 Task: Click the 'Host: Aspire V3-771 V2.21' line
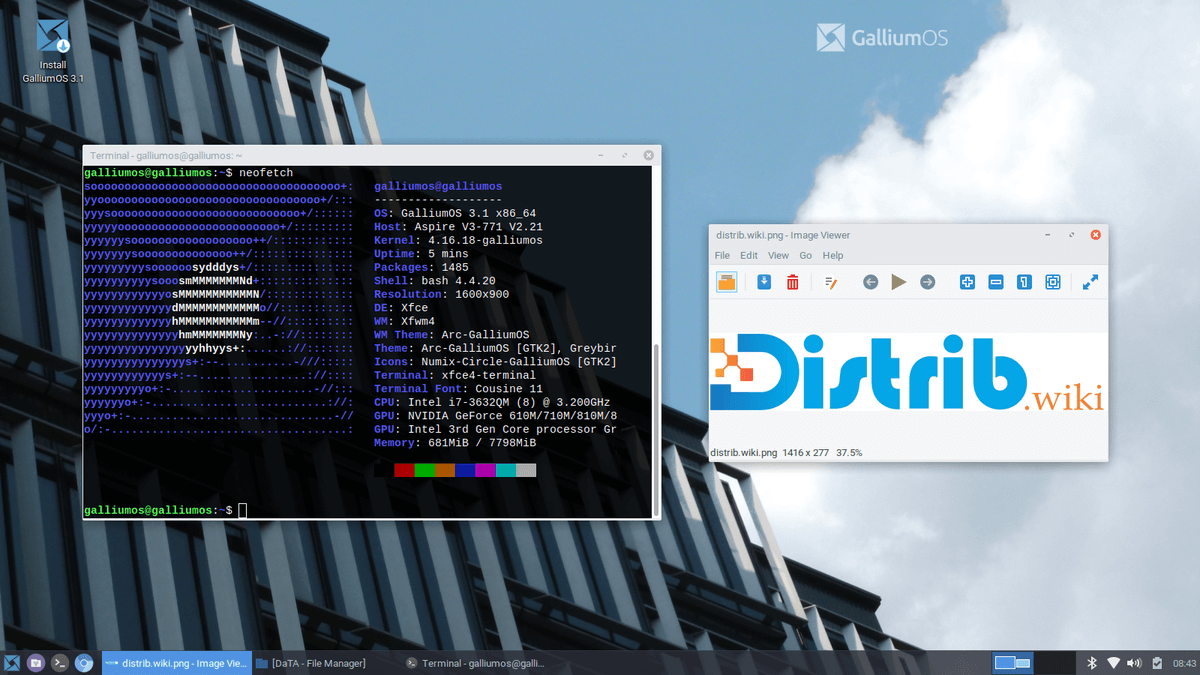tap(458, 227)
